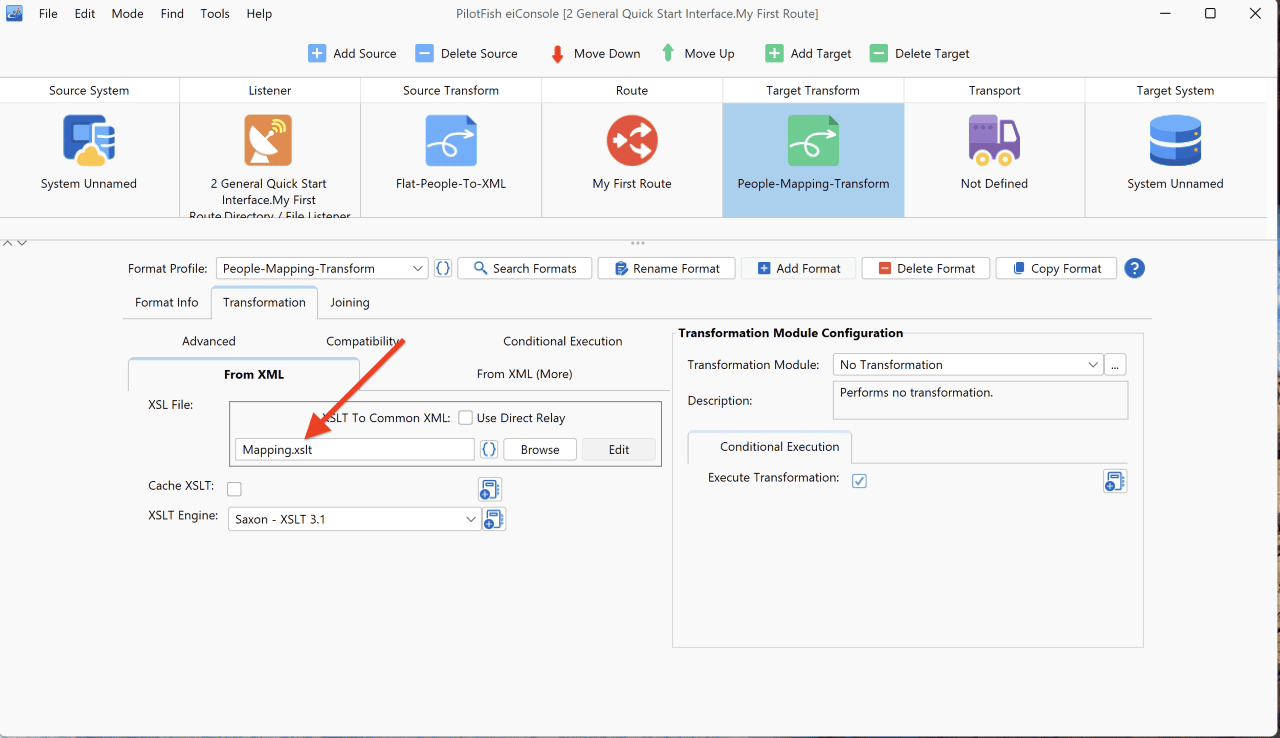The height and width of the screenshot is (738, 1280).
Task: Click the Add Target toolbar button
Action: tap(808, 53)
